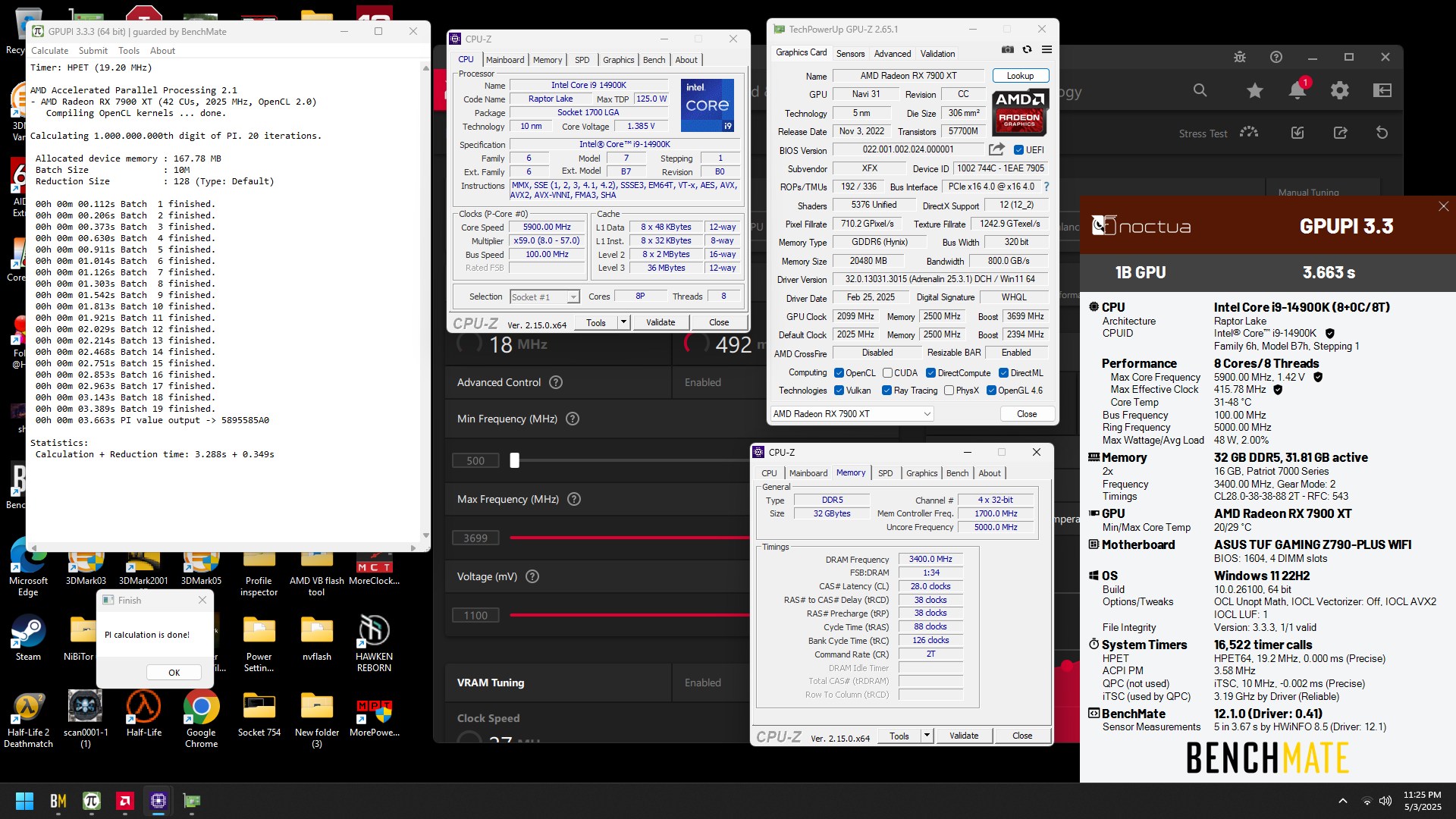Screen dimensions: 1456x819
Task: Open GPU selector dropdown in GPU-Z
Action: click(852, 414)
